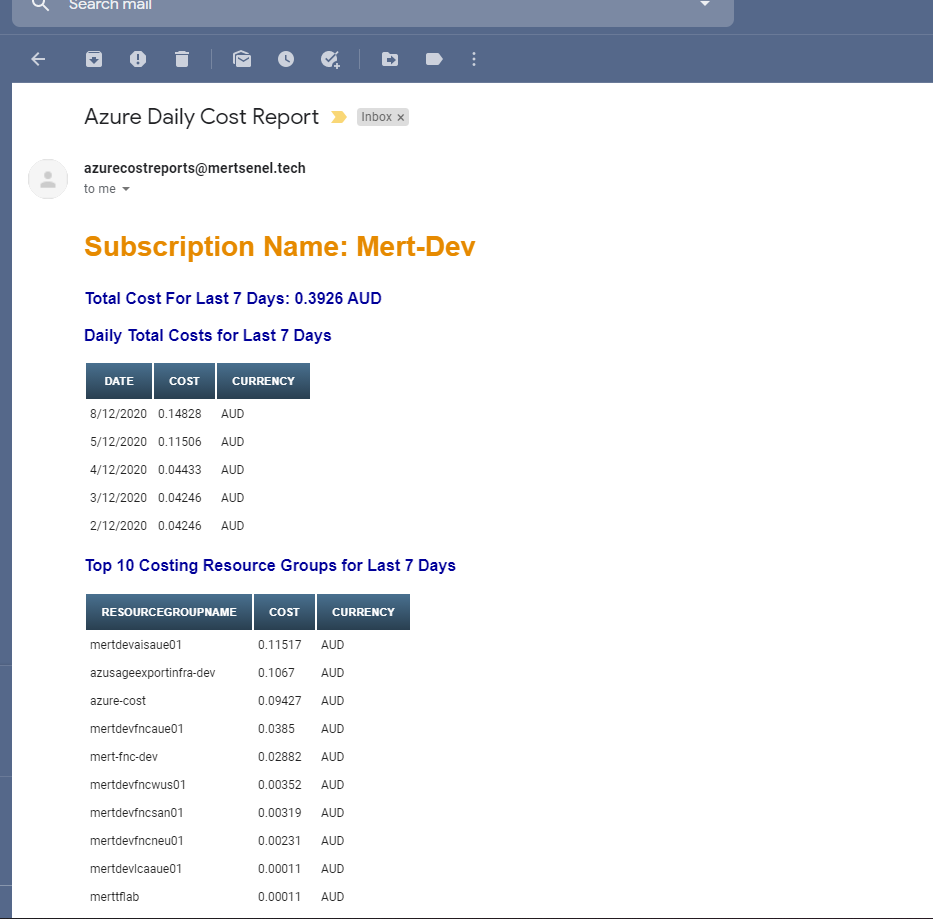The height and width of the screenshot is (919, 933).
Task: Click resource group mertdevlcaaue01
Action: point(136,868)
